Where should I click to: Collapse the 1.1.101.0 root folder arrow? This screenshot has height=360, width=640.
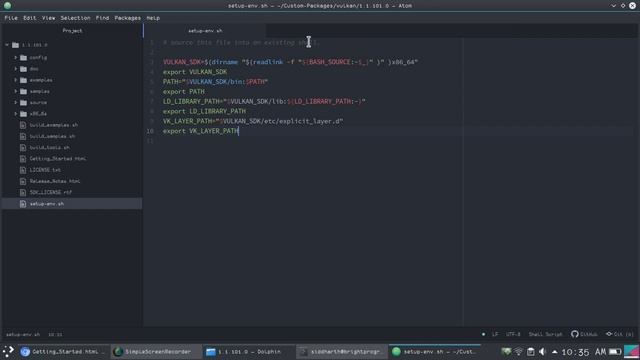pyautogui.click(x=7, y=45)
